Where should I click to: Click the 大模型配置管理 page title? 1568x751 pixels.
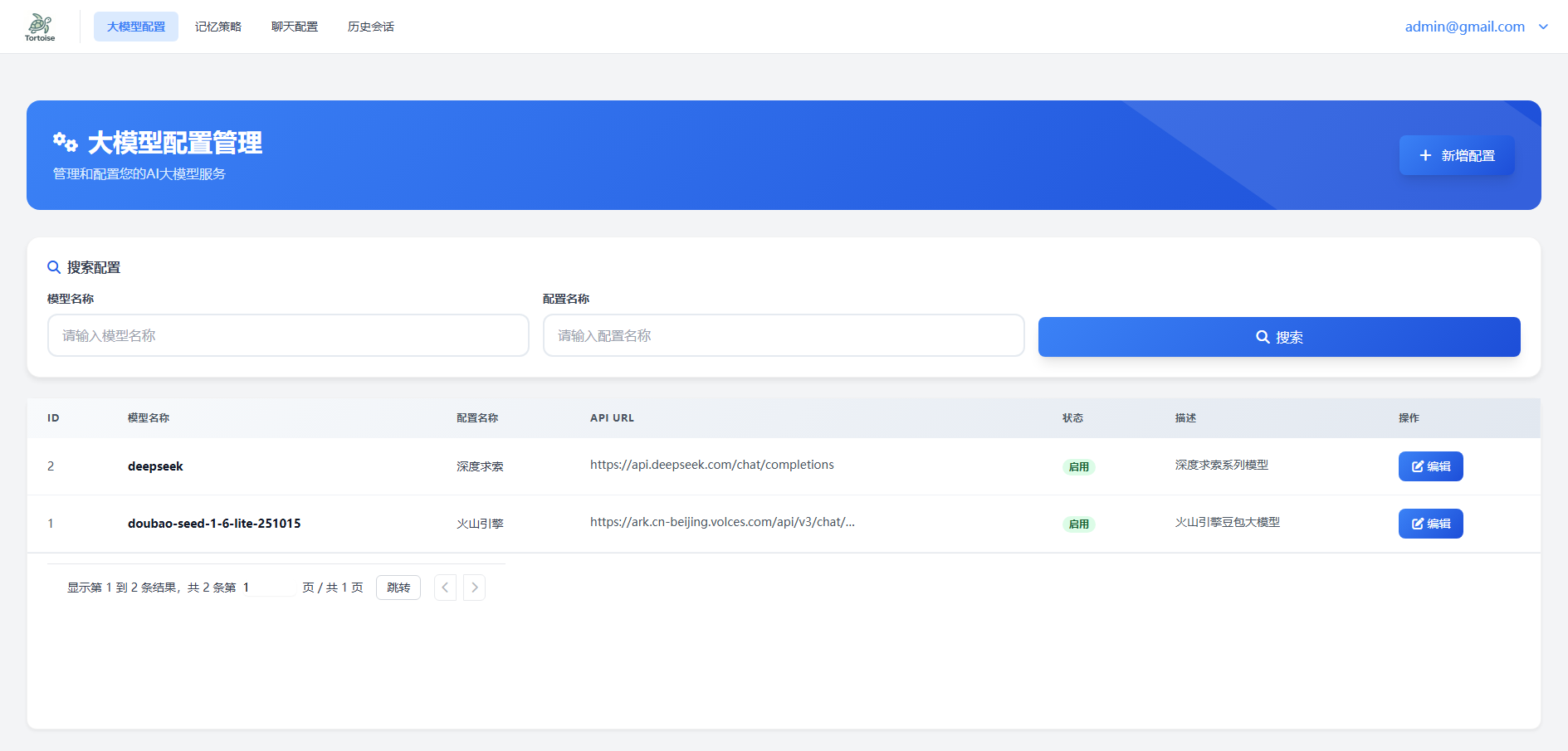pyautogui.click(x=175, y=143)
